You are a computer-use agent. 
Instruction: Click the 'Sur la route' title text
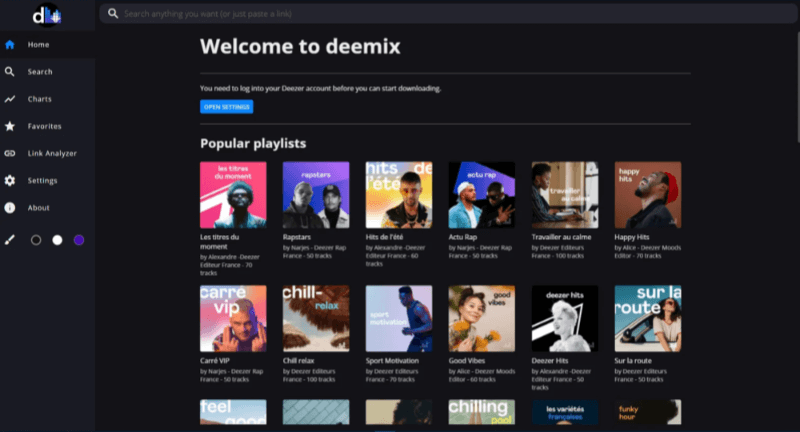pos(633,361)
